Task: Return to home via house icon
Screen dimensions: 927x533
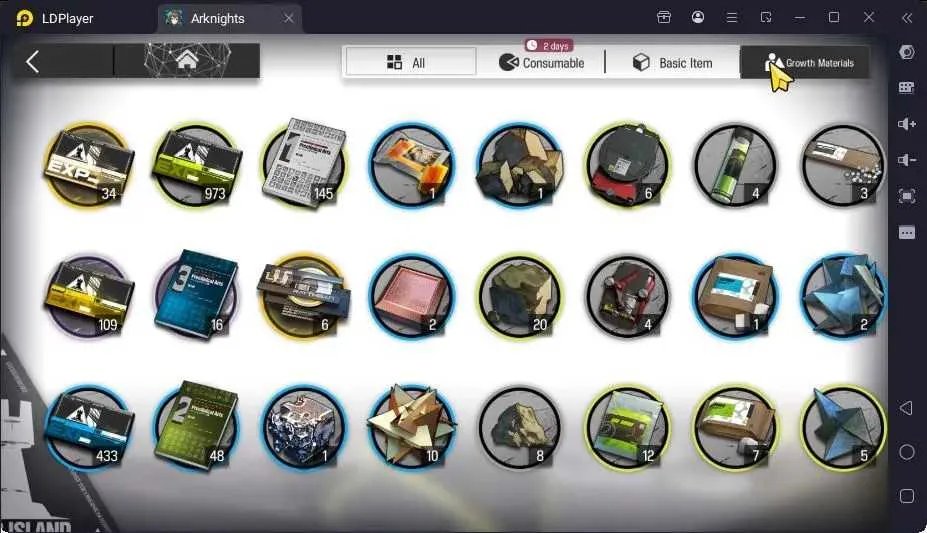Action: (x=186, y=60)
